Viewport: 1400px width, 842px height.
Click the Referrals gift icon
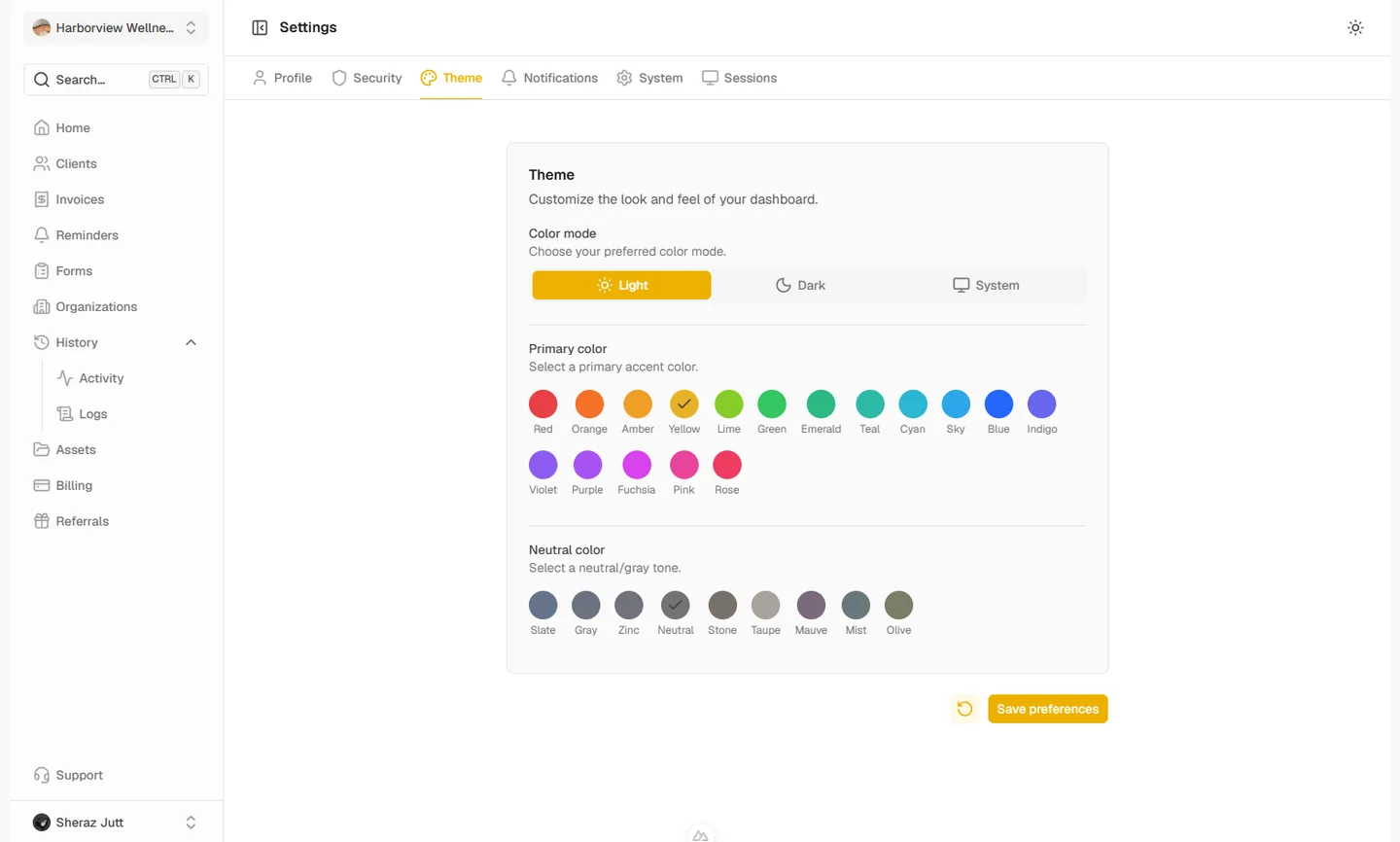click(42, 521)
